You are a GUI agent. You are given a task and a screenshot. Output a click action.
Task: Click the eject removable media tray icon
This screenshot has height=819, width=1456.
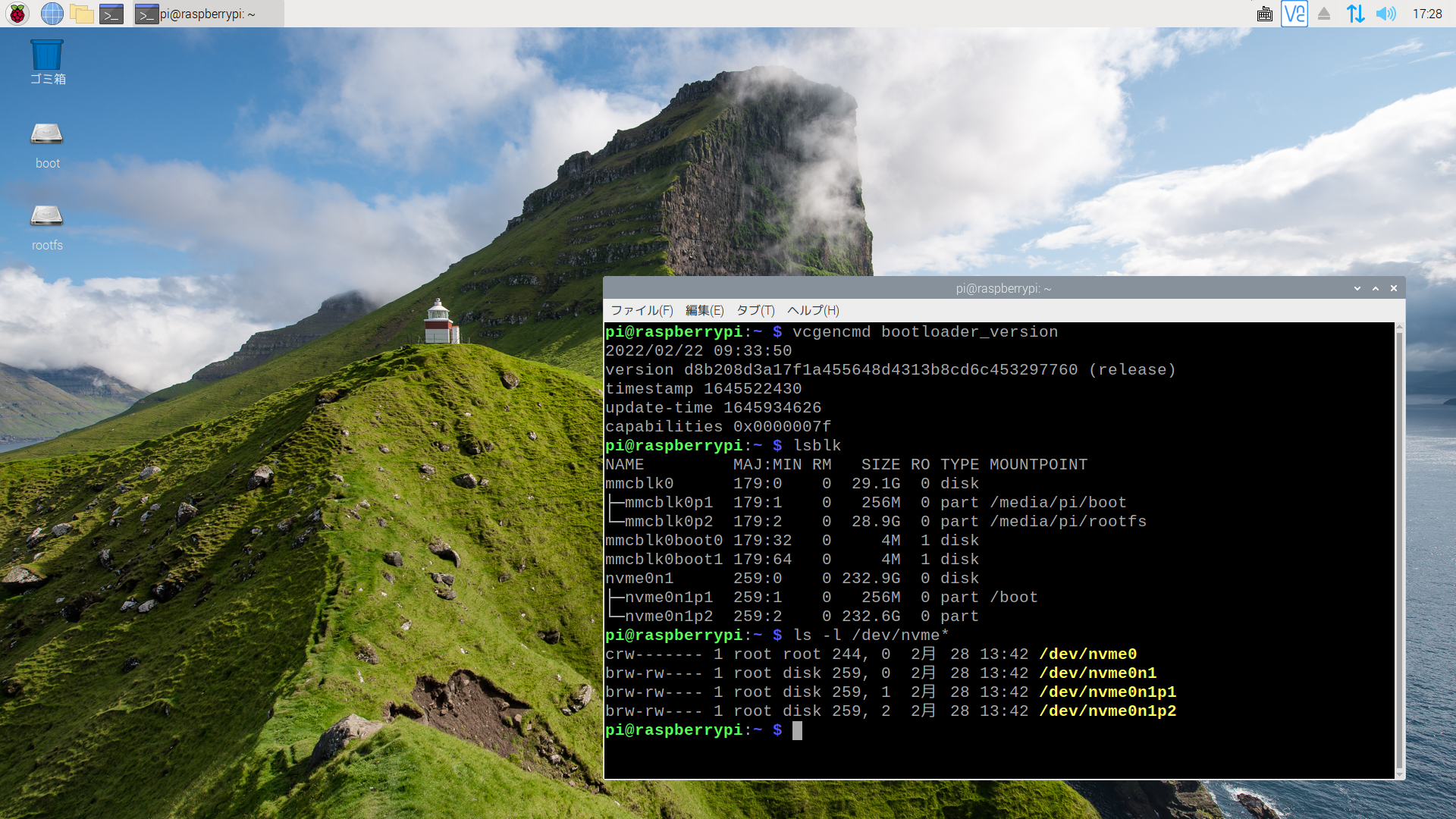1323,14
